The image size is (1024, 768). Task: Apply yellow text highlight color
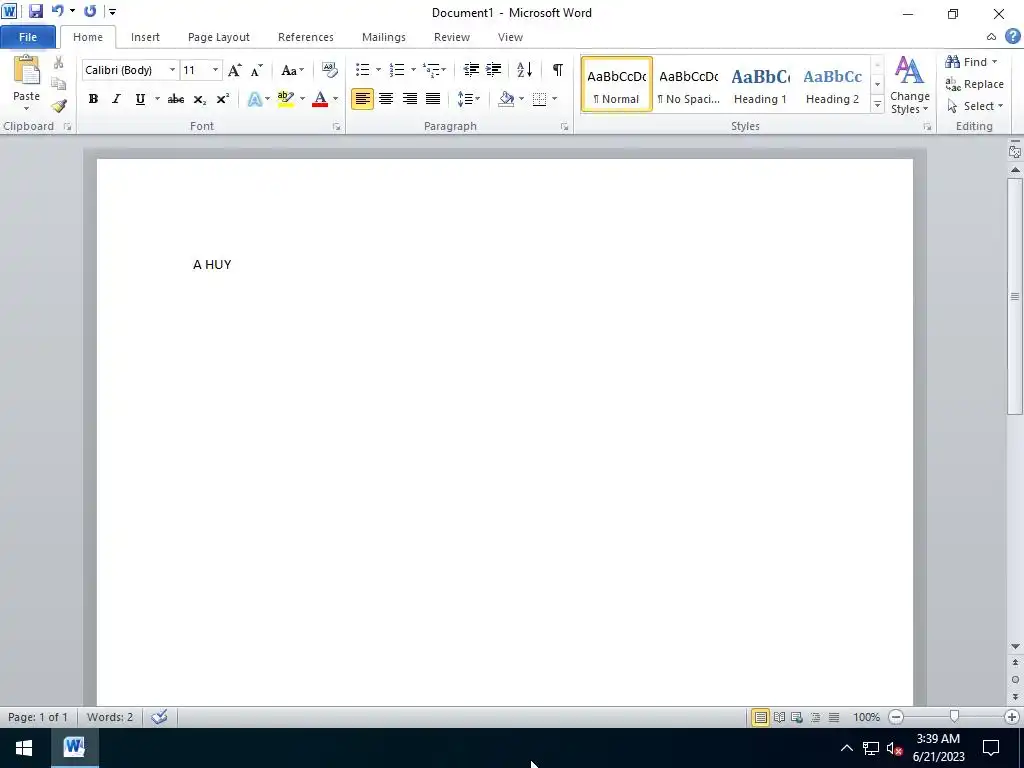(x=285, y=99)
